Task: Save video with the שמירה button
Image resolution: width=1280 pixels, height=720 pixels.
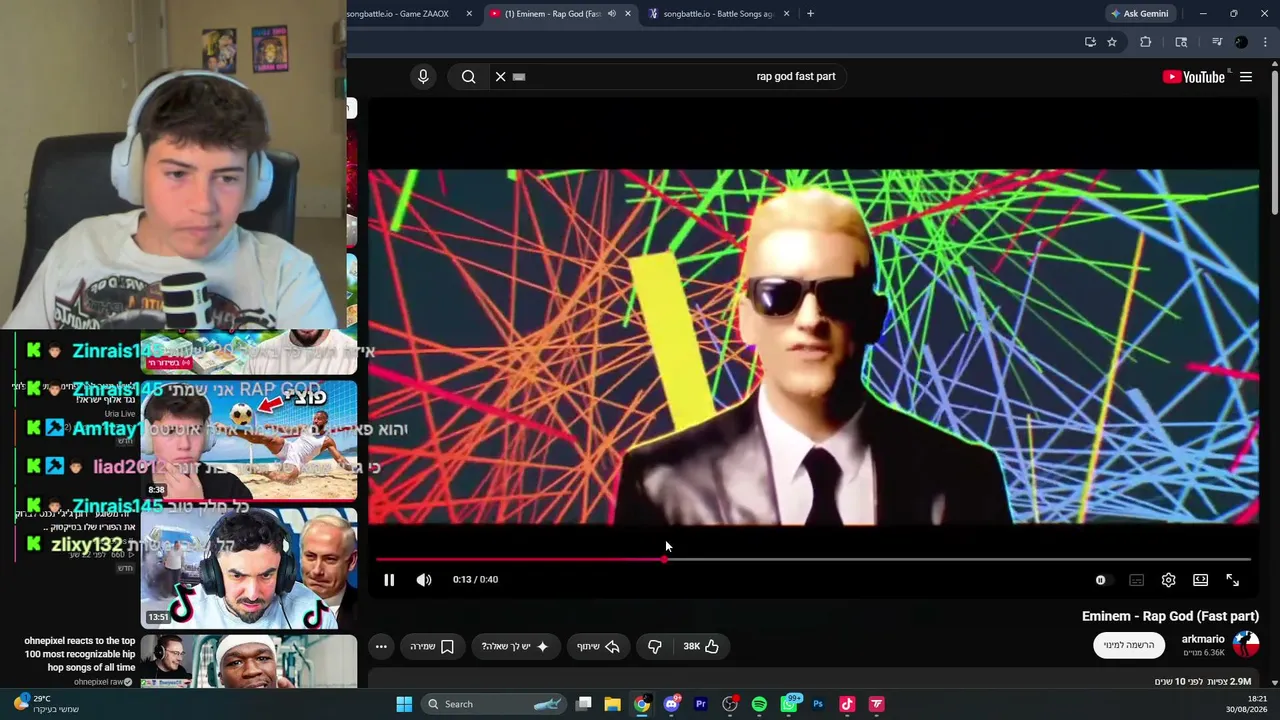Action: pyautogui.click(x=432, y=647)
